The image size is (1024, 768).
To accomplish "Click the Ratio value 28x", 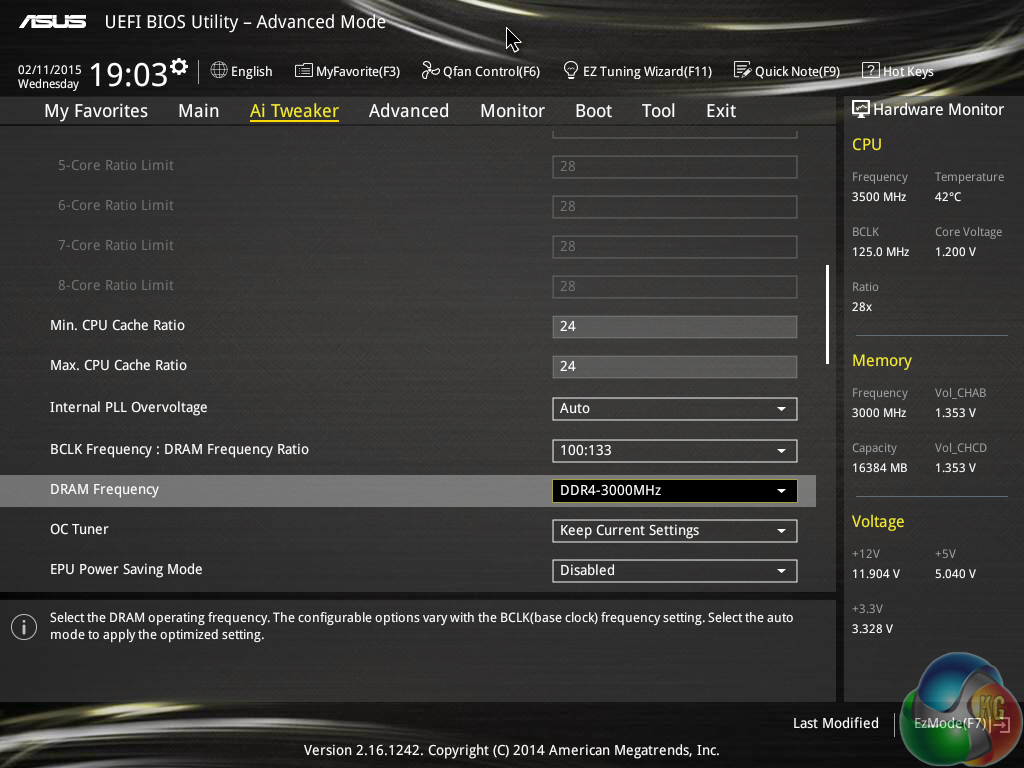I will click(x=862, y=307).
